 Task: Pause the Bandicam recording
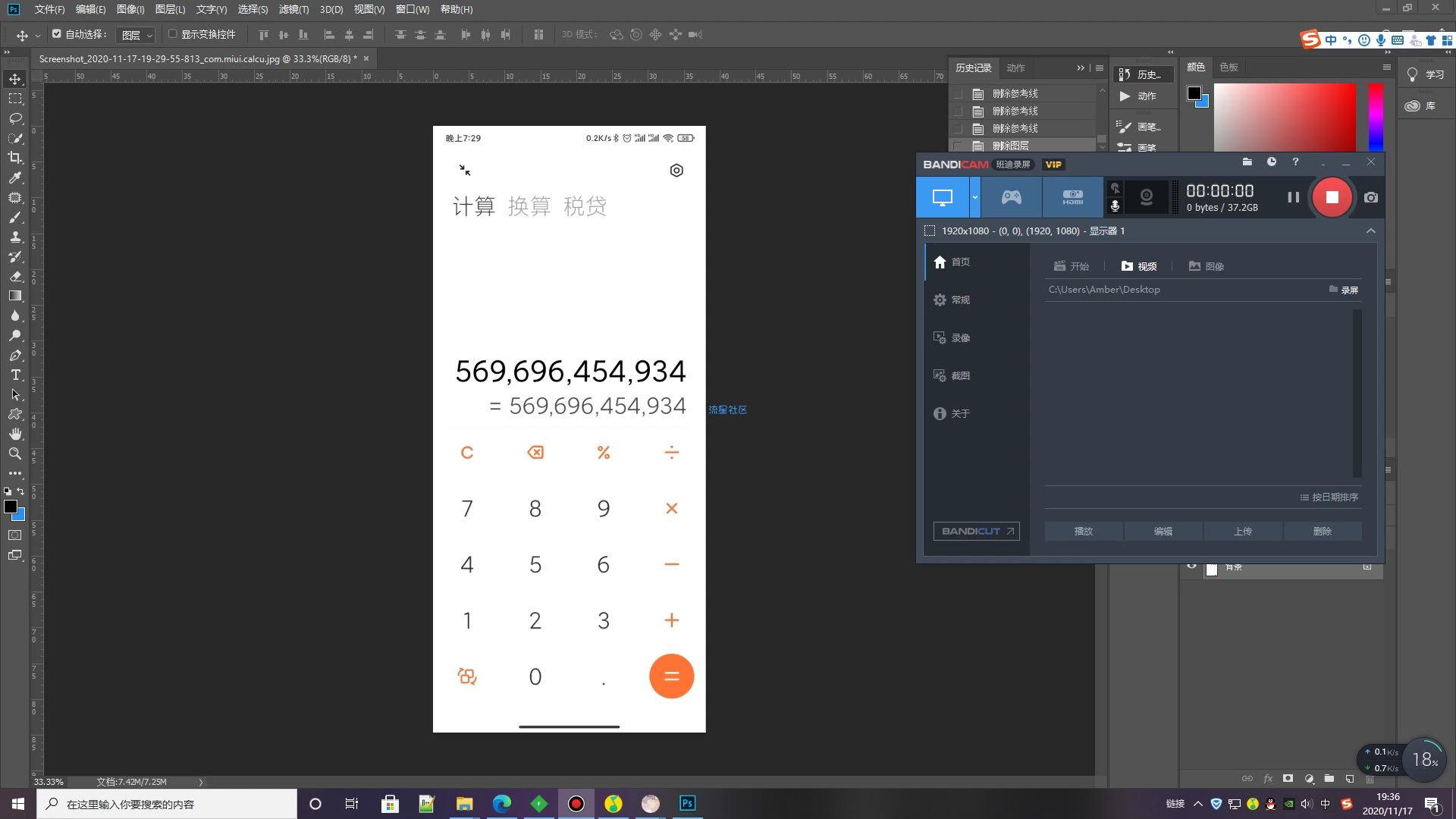[1294, 197]
